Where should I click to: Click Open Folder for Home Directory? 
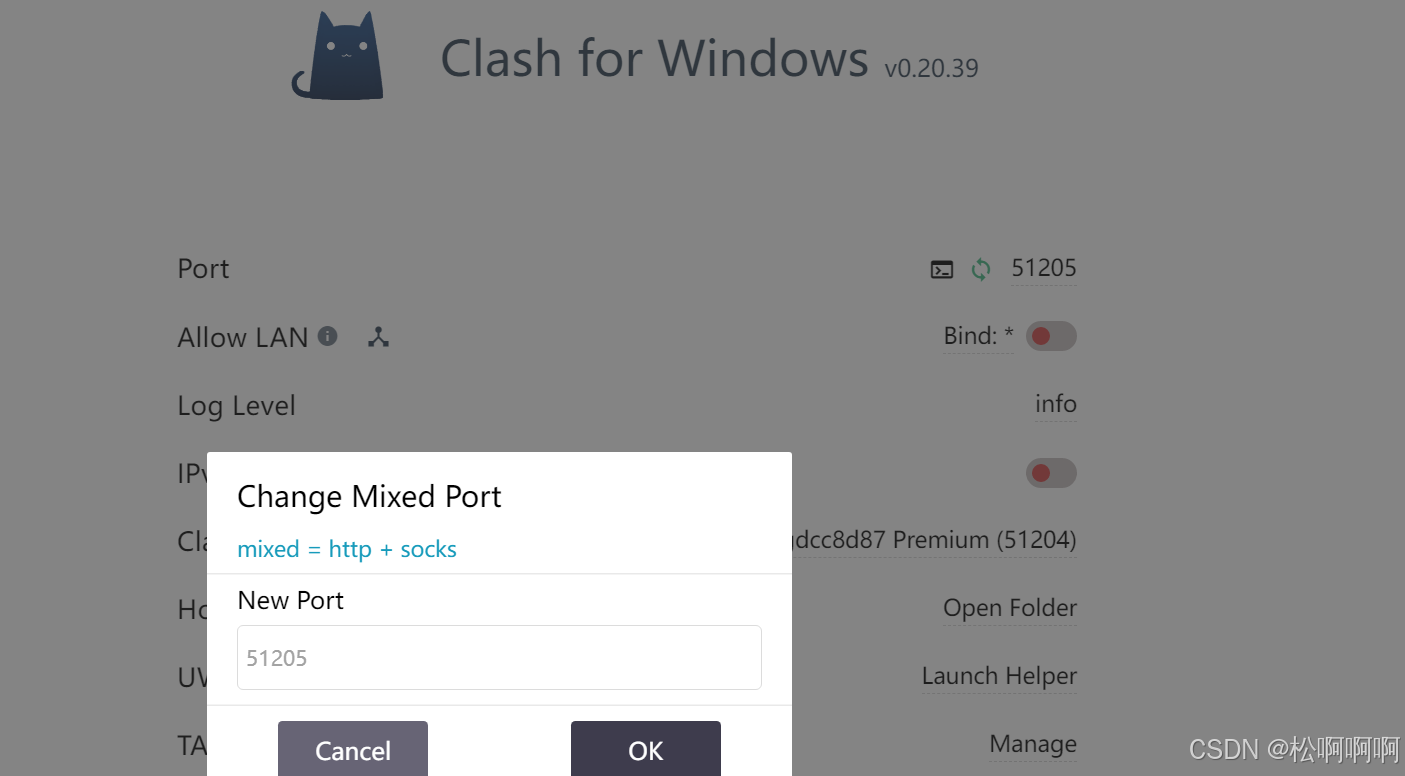(1009, 607)
